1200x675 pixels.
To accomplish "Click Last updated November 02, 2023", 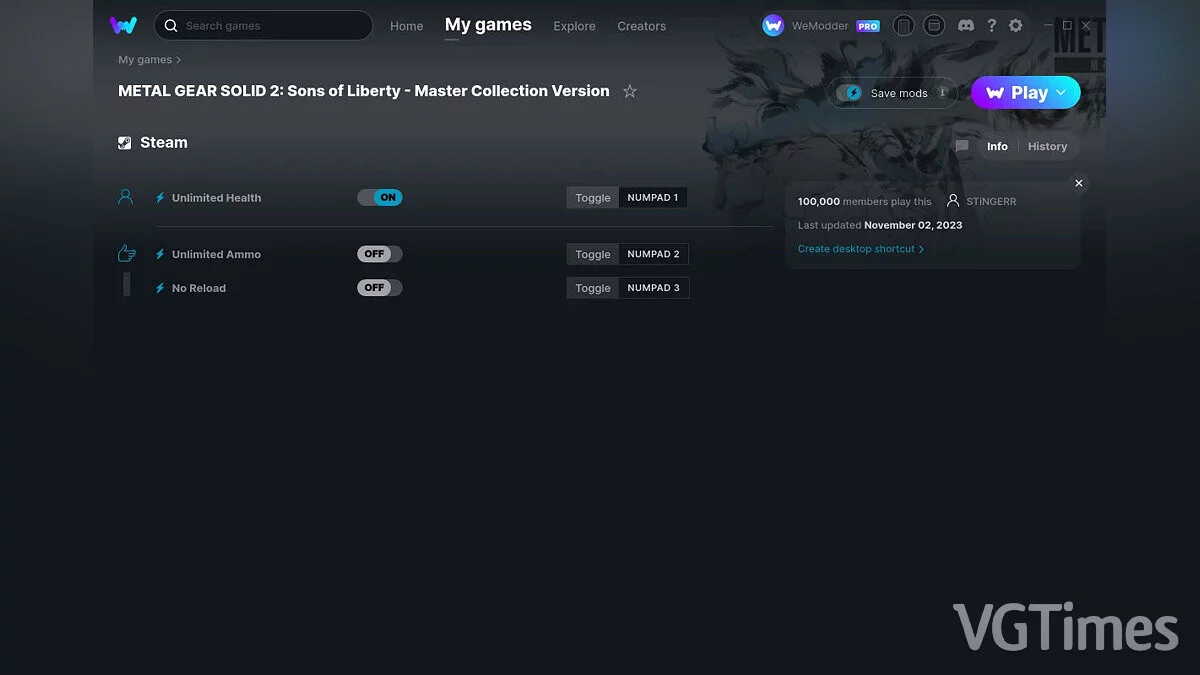I will point(880,226).
